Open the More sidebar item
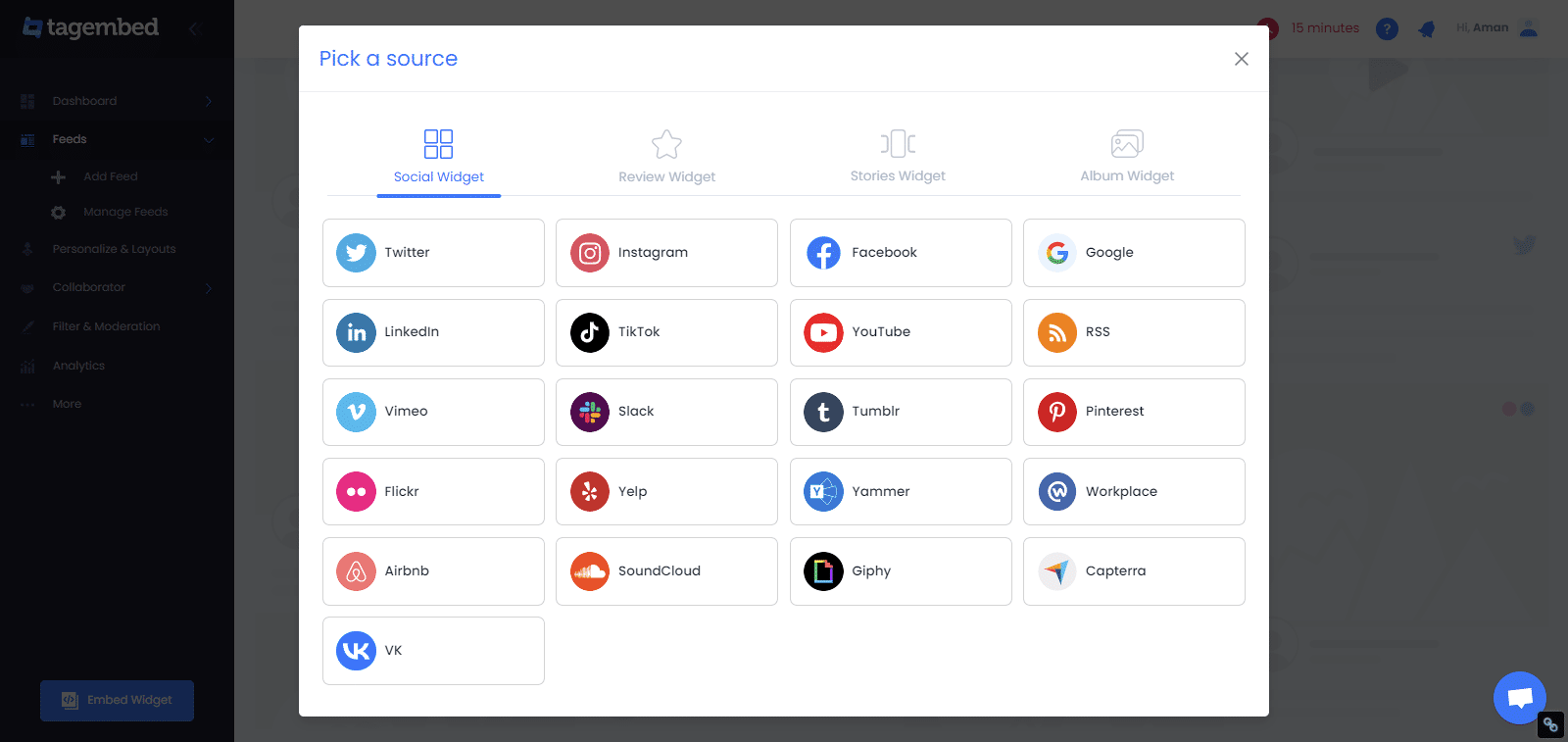Image resolution: width=1568 pixels, height=742 pixels. click(x=67, y=404)
